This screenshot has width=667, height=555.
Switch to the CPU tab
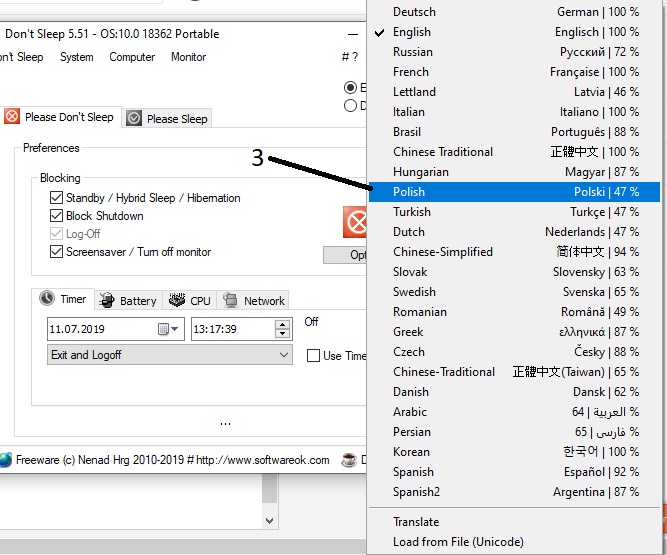coord(190,300)
